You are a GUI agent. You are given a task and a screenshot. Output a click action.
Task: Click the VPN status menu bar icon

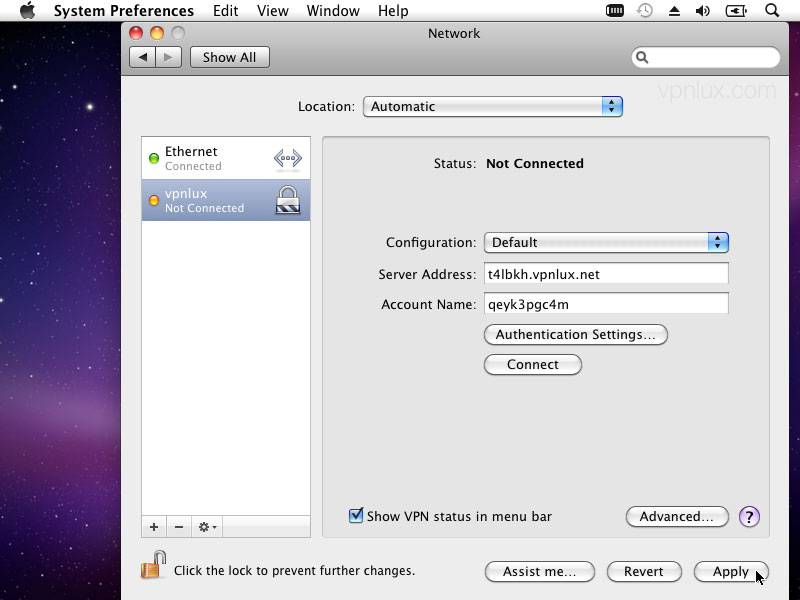[615, 10]
